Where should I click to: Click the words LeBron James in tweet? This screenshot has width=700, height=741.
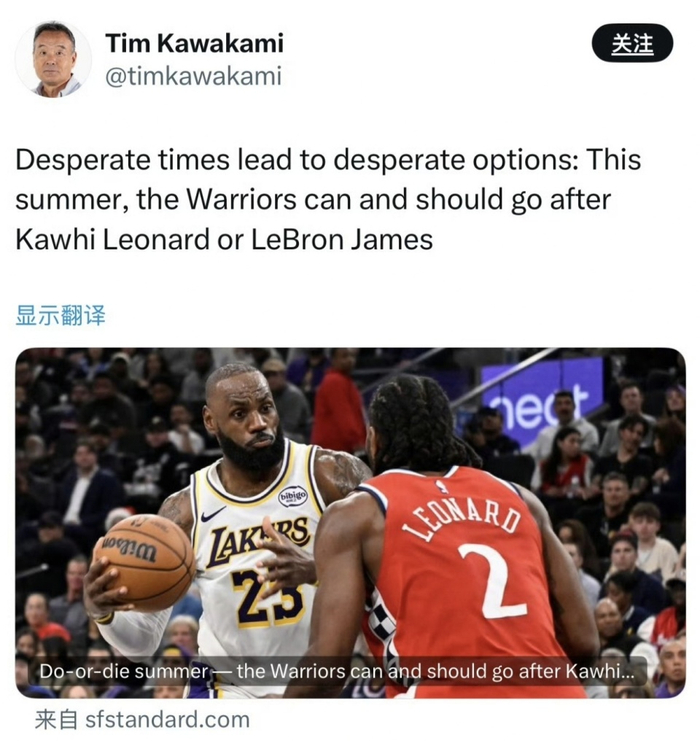(341, 239)
